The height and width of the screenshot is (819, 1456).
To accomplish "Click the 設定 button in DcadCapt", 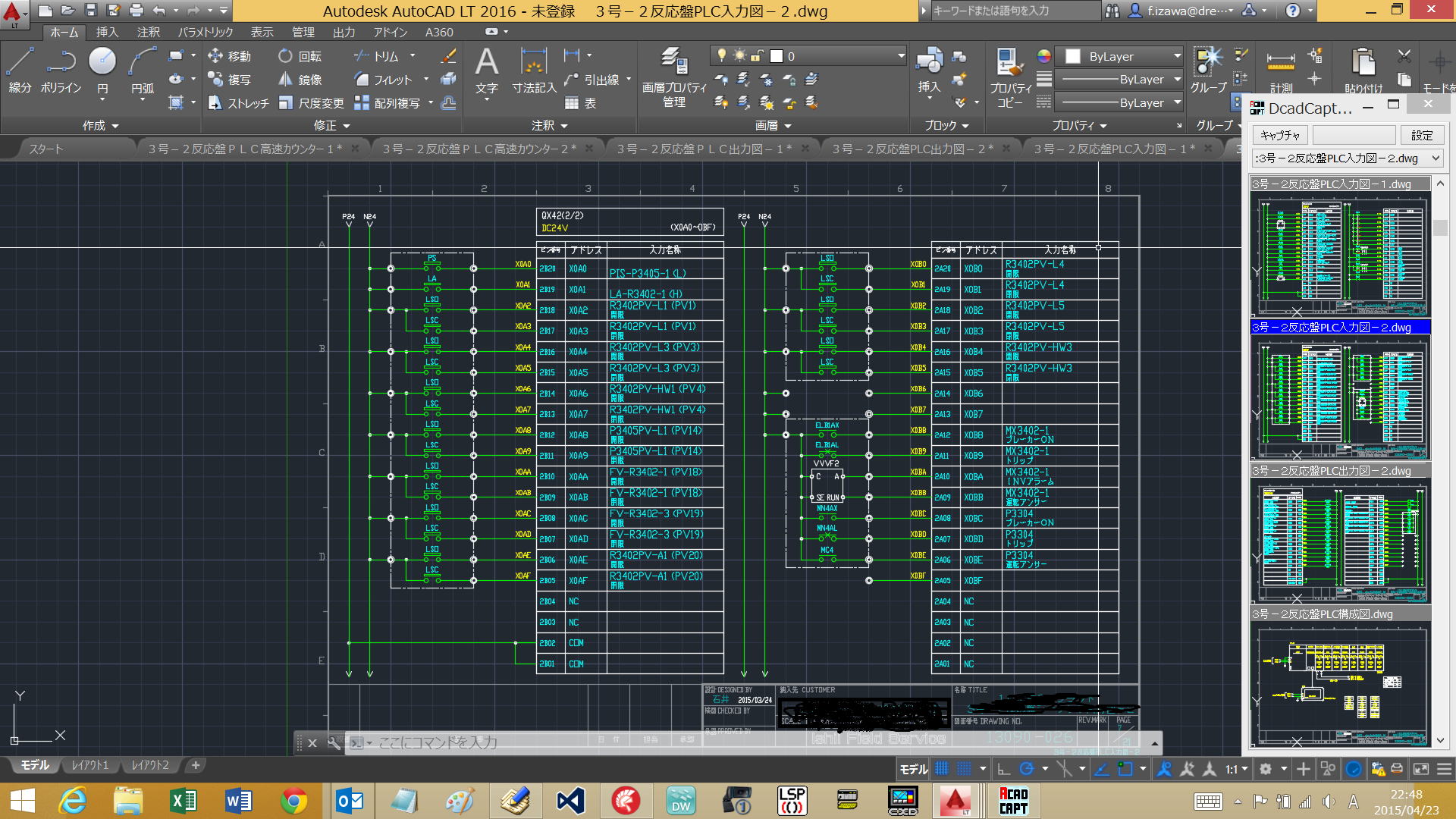I will click(1421, 135).
